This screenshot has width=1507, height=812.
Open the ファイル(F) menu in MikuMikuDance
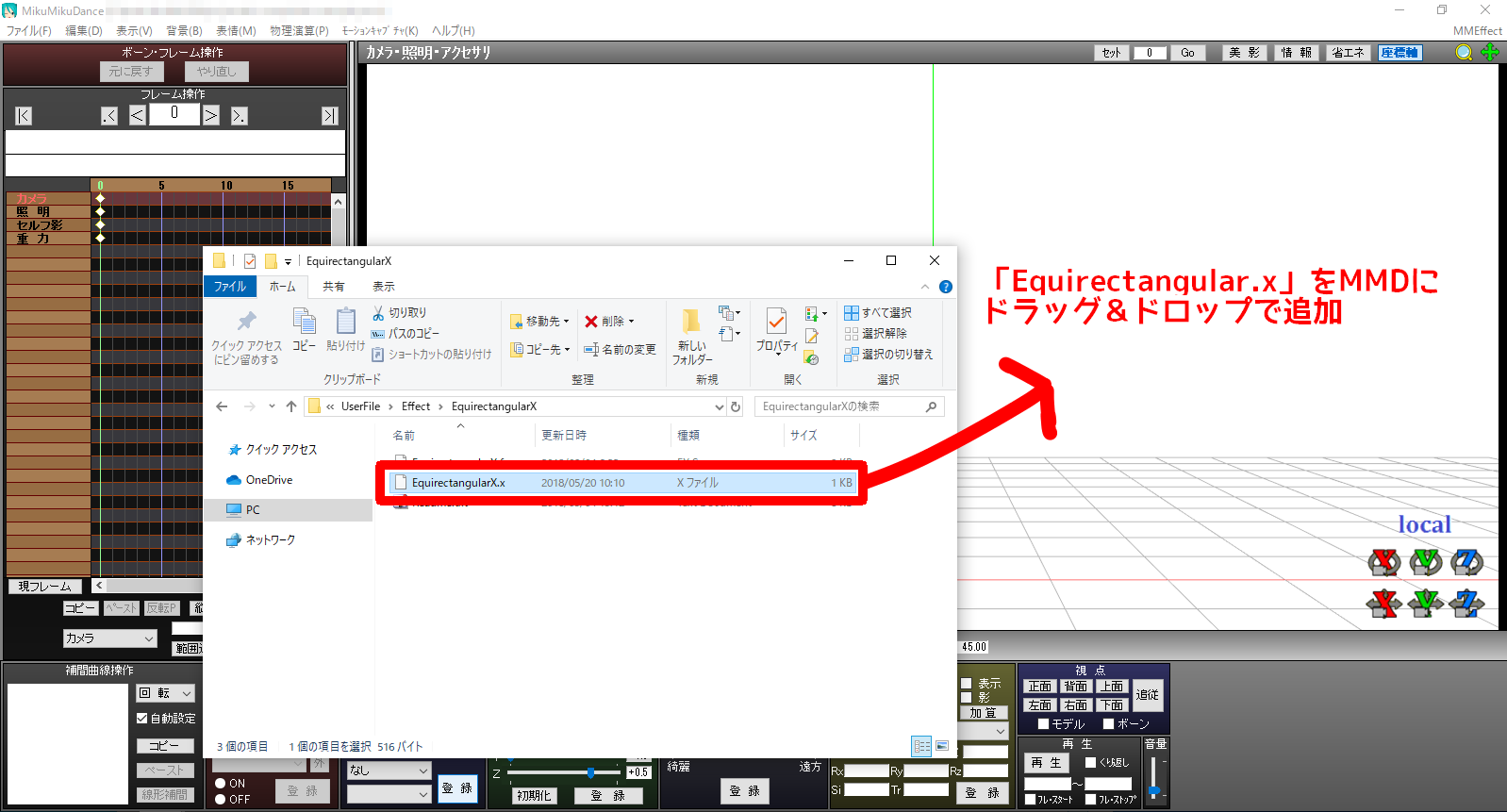[x=29, y=31]
